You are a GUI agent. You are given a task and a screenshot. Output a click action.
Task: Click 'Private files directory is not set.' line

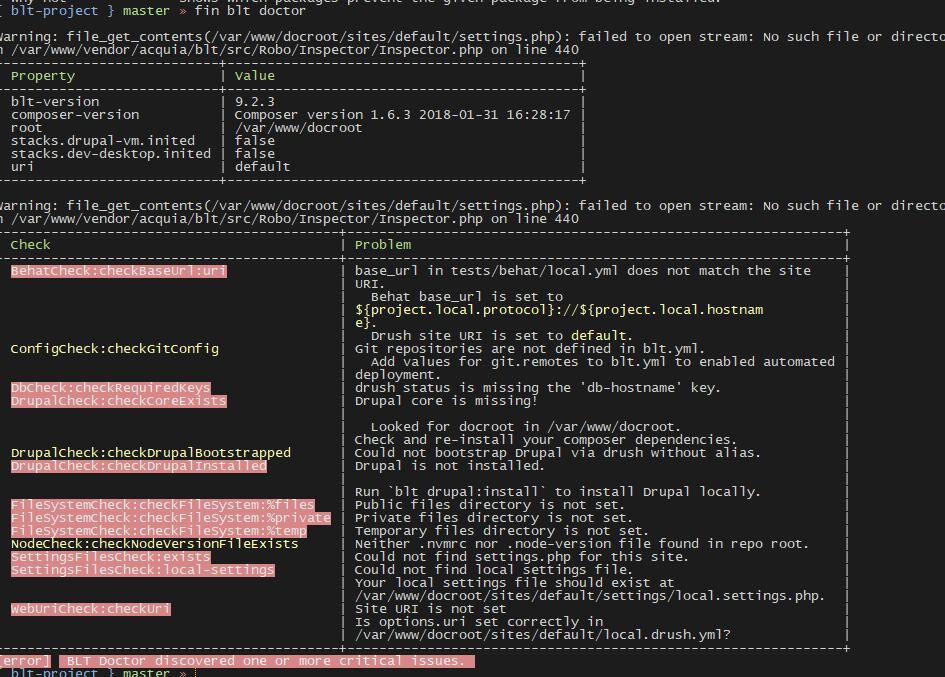(494, 518)
